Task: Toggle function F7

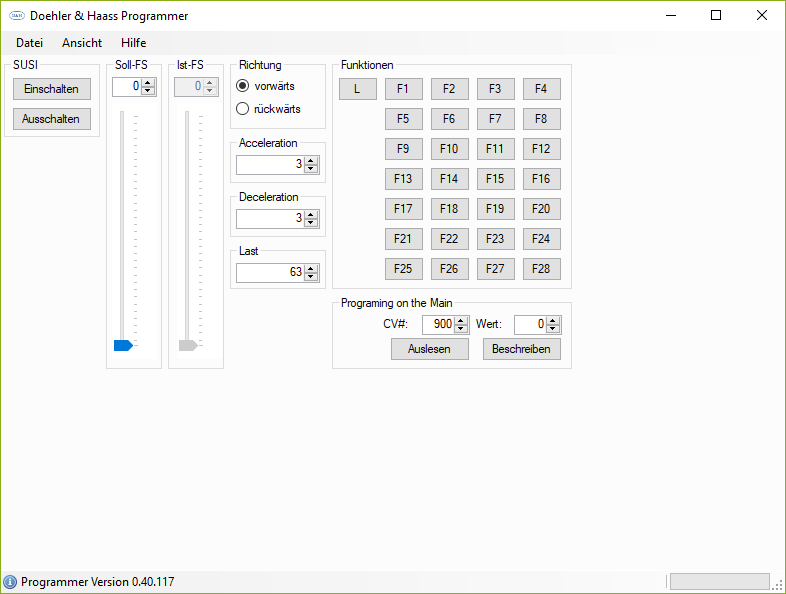Action: (496, 119)
